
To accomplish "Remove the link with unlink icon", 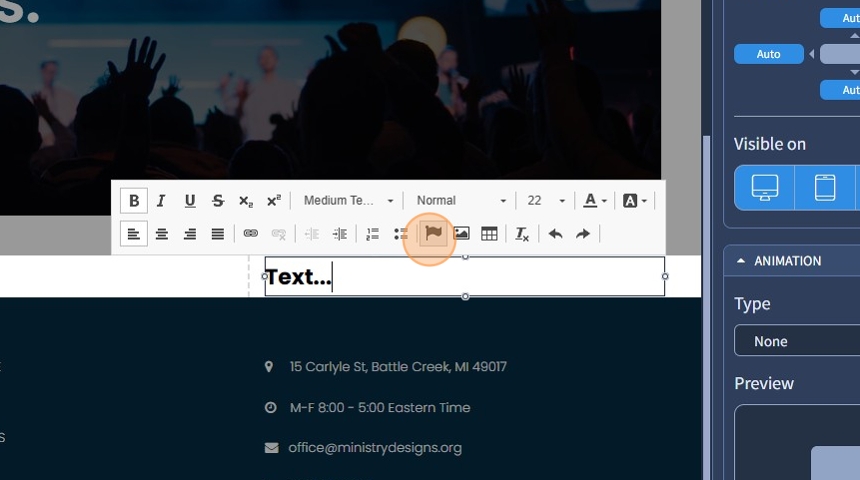I will 279,234.
